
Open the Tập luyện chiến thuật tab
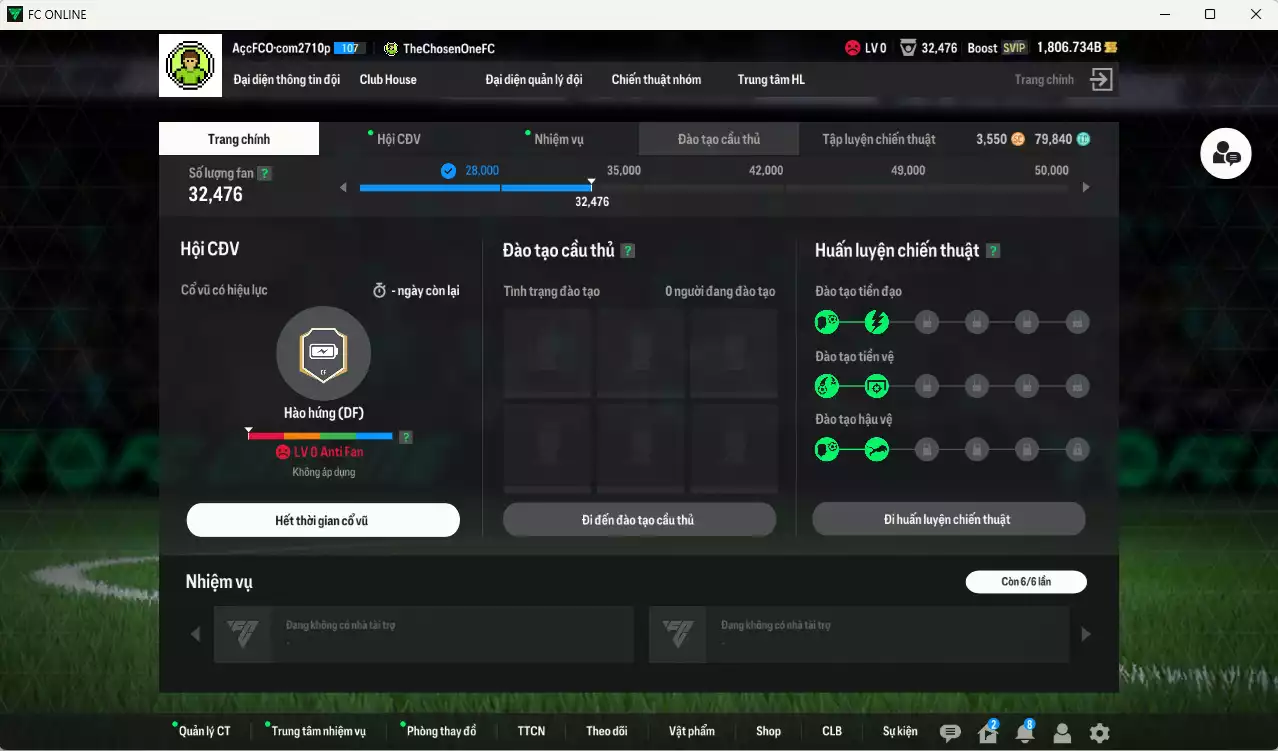point(878,139)
